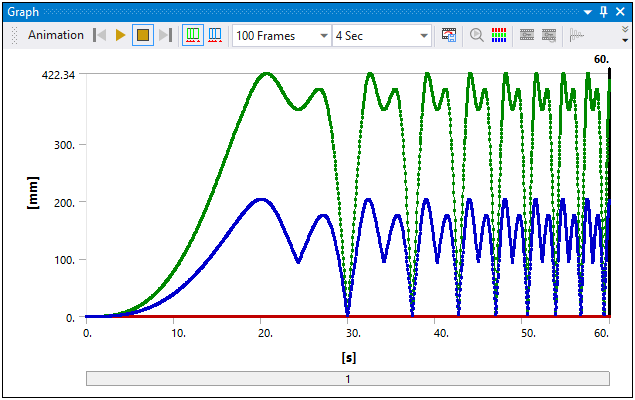The height and width of the screenshot is (400, 635).
Task: Click the 300. y-axis label
Action: pos(64,145)
